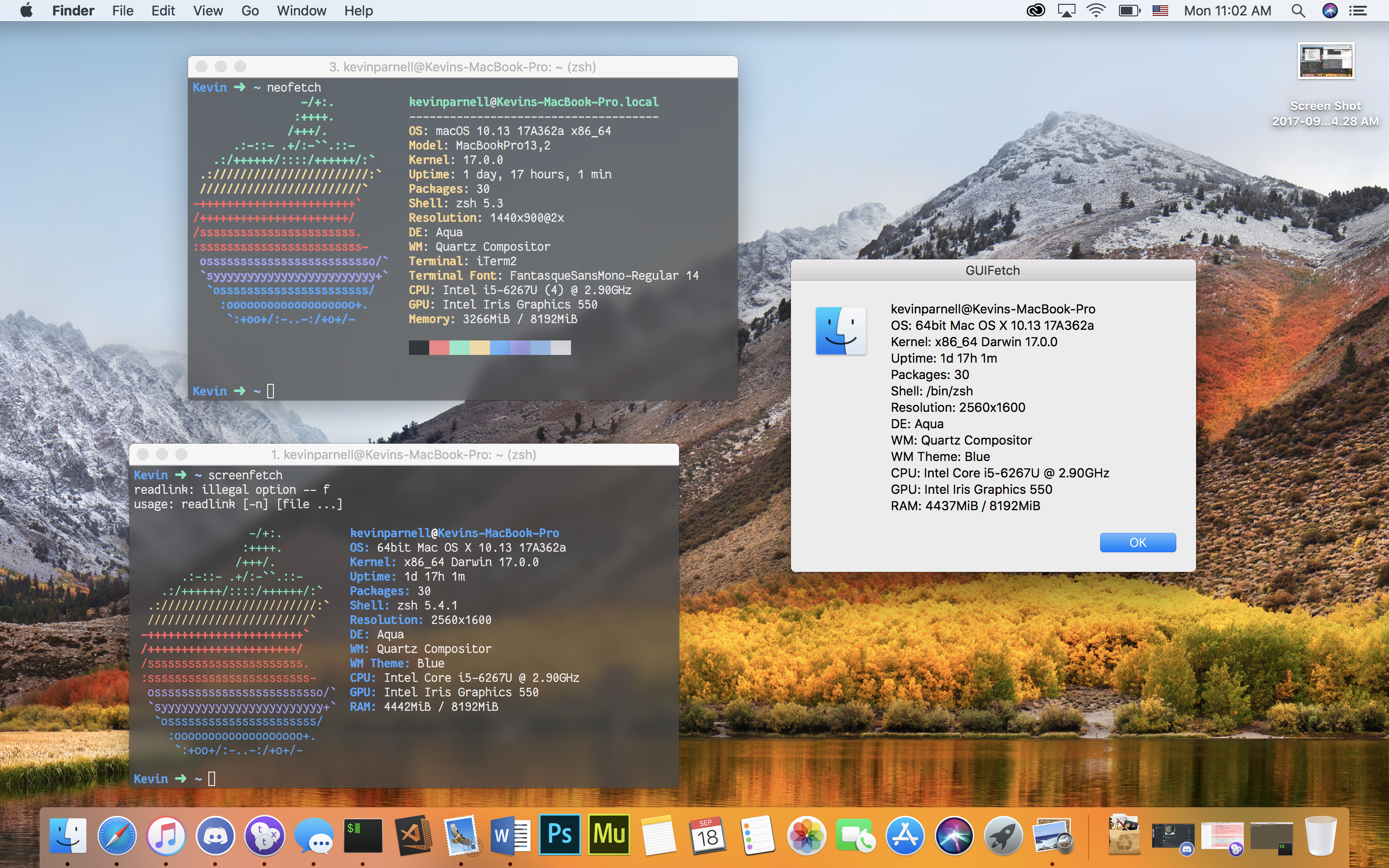Click the screenfetch terminal window title bar

coord(404,455)
